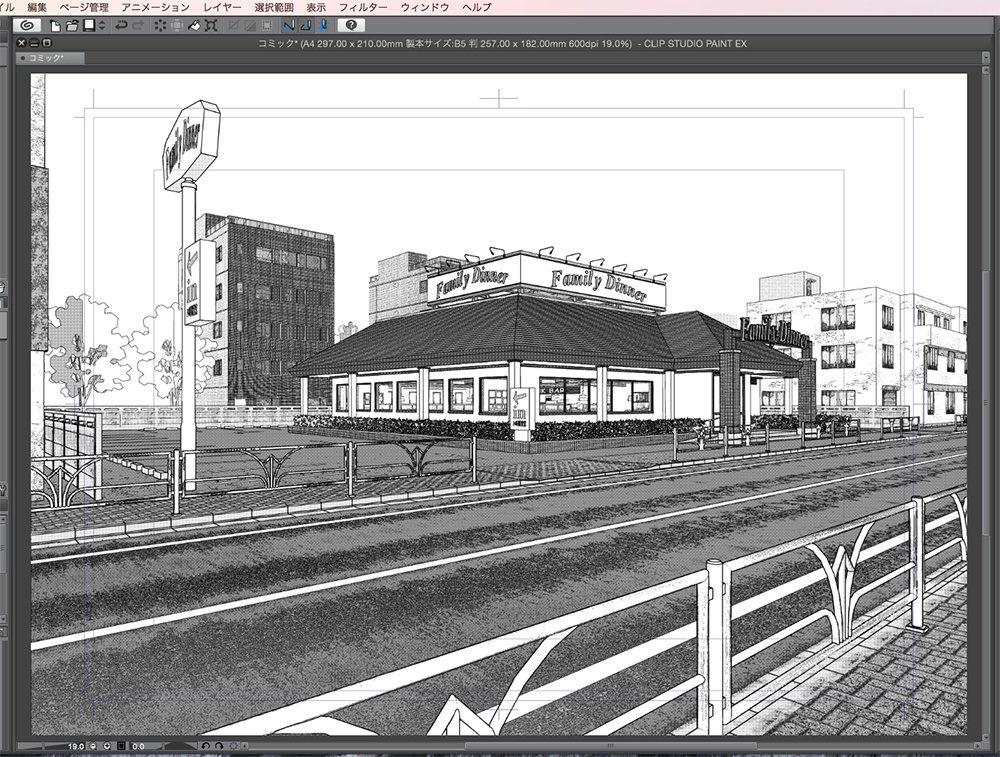Click the Undo arrow icon

point(121,26)
